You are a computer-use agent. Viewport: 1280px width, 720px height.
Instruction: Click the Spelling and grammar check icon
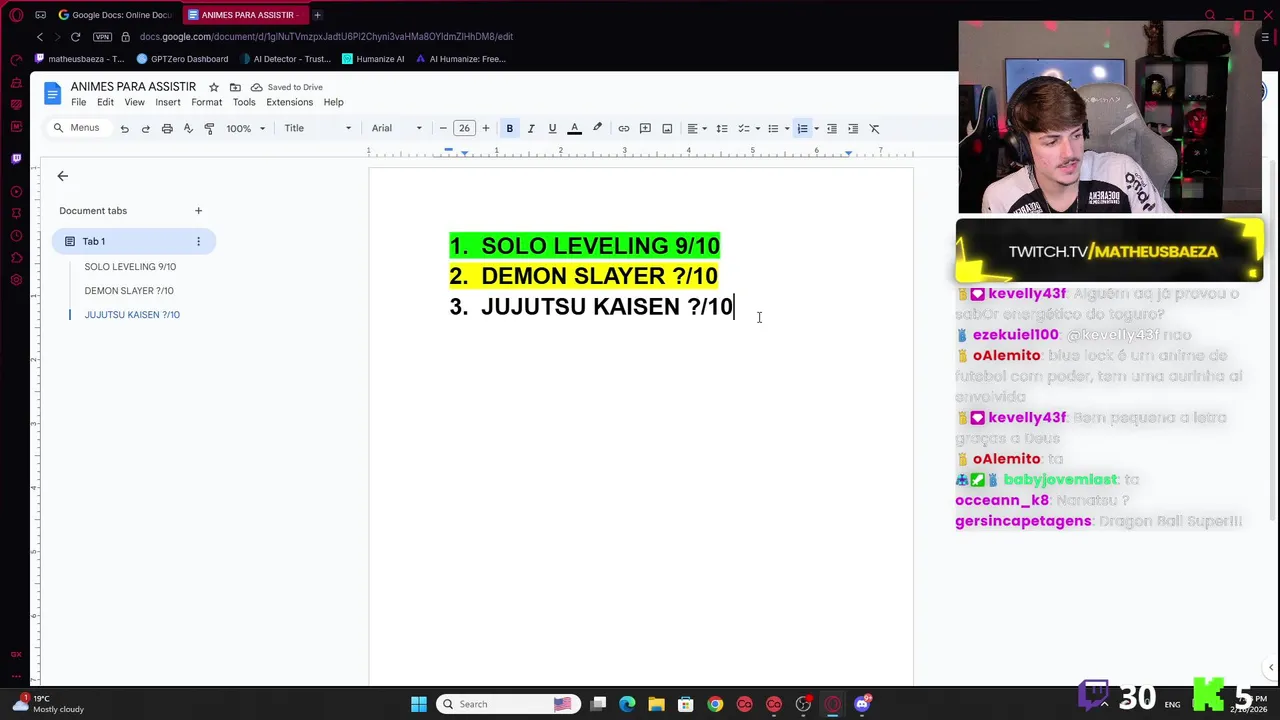pos(188,128)
